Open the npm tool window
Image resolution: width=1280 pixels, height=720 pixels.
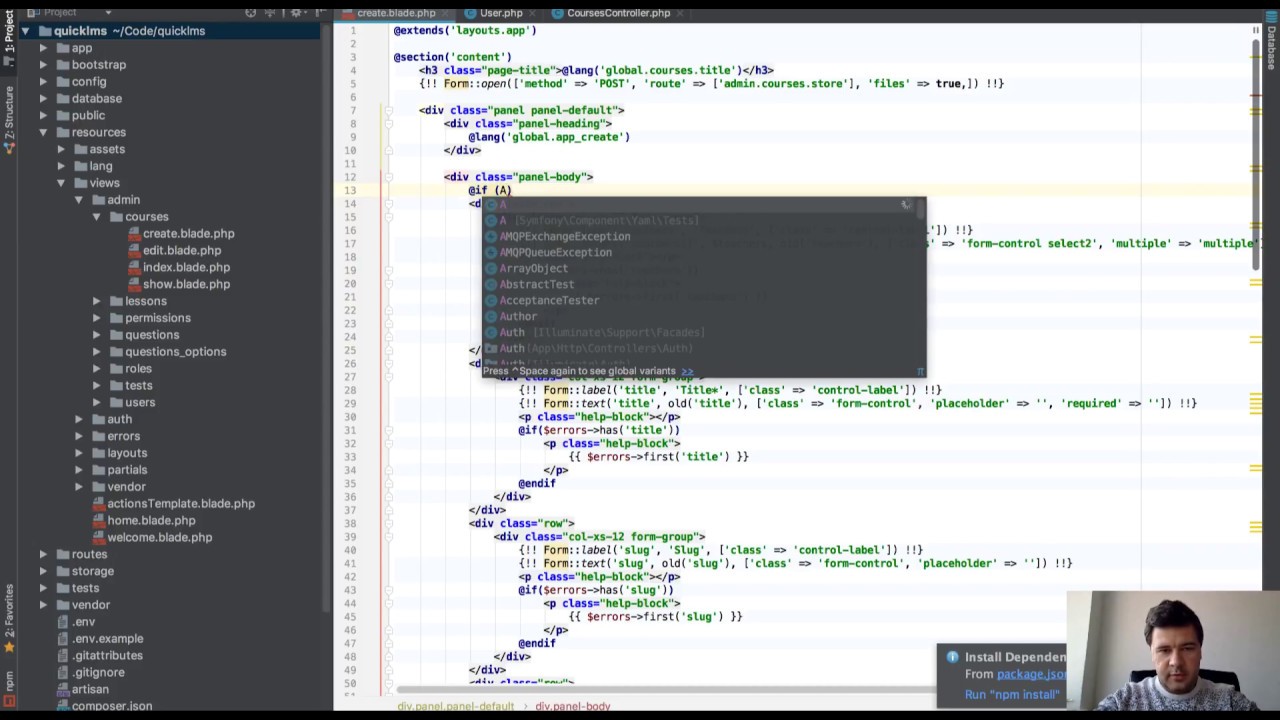9,681
